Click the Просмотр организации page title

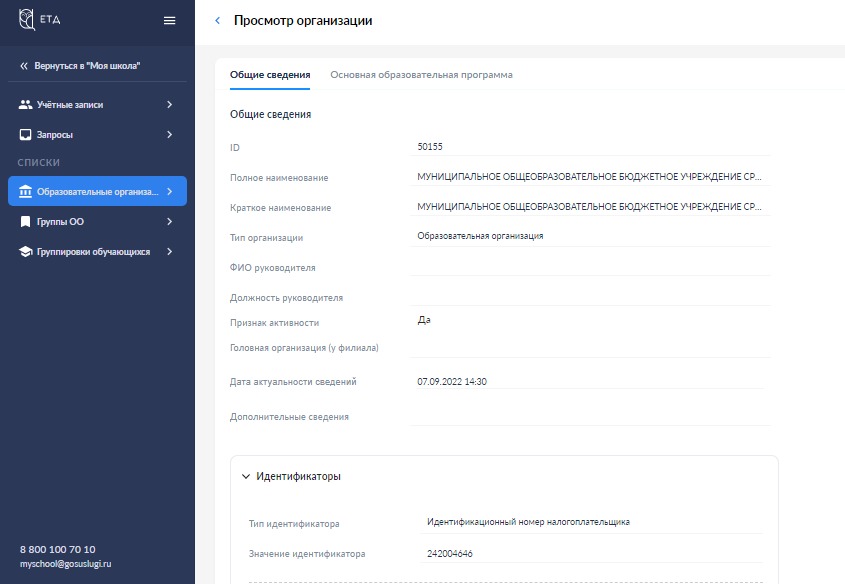coord(303,20)
